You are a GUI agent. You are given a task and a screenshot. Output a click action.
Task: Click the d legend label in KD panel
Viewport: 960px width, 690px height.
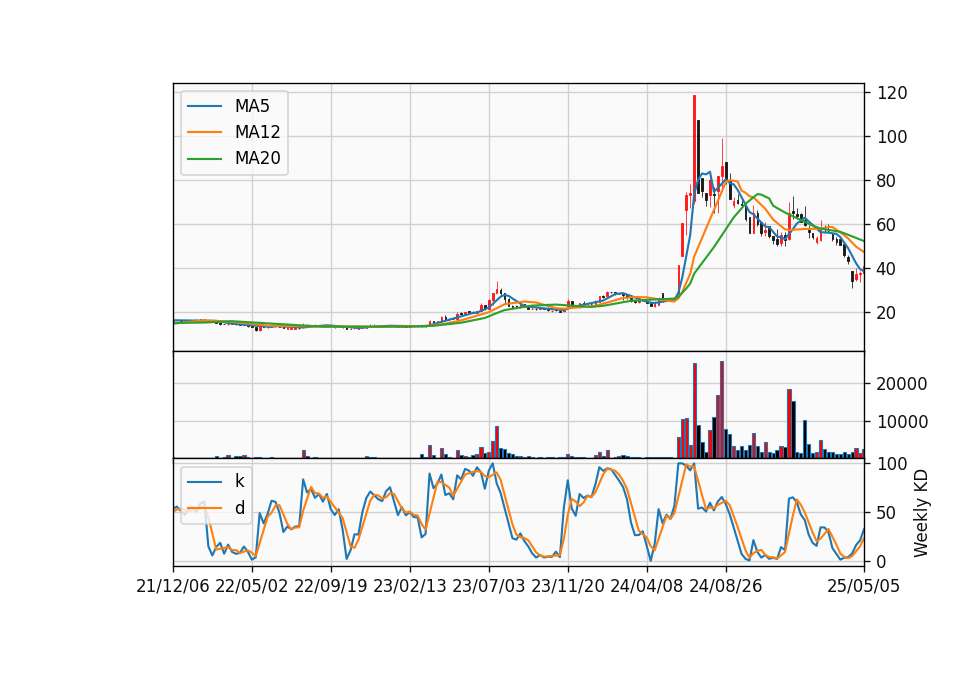(x=239, y=508)
